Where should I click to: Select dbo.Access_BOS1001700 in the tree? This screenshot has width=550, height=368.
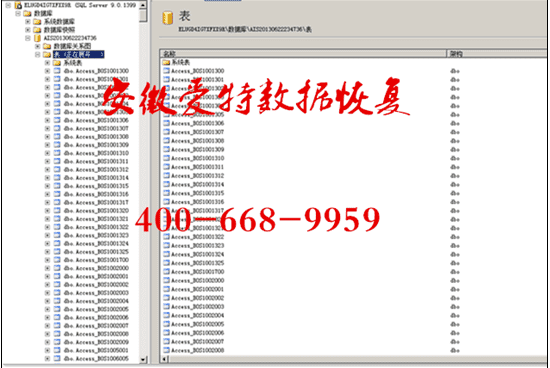[x=96, y=260]
